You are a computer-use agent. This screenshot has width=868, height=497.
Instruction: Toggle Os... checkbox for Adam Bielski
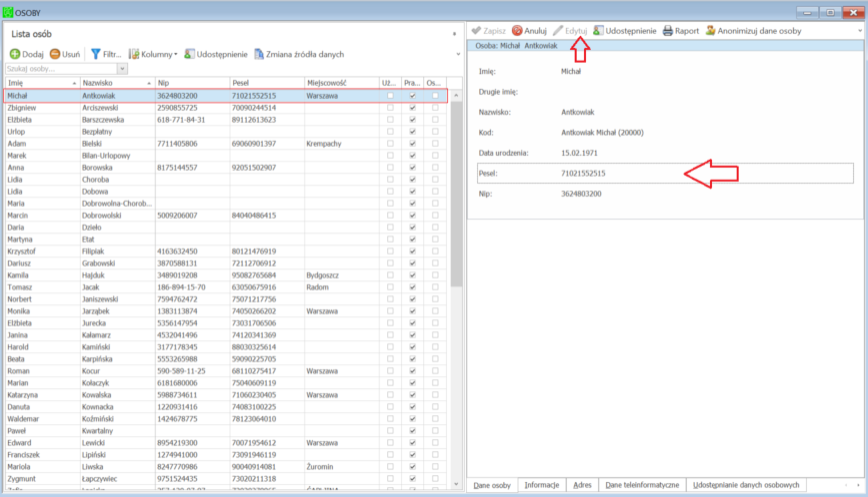(435, 143)
